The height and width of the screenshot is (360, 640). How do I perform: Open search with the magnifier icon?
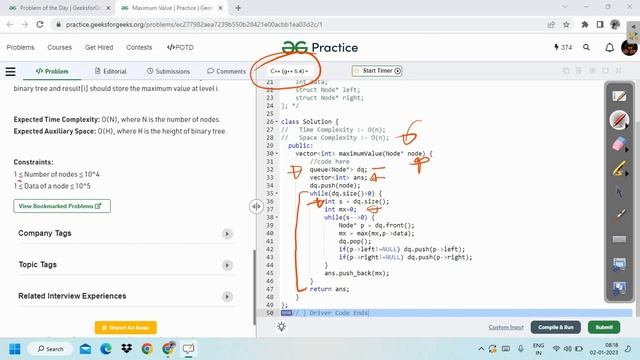click(x=586, y=47)
